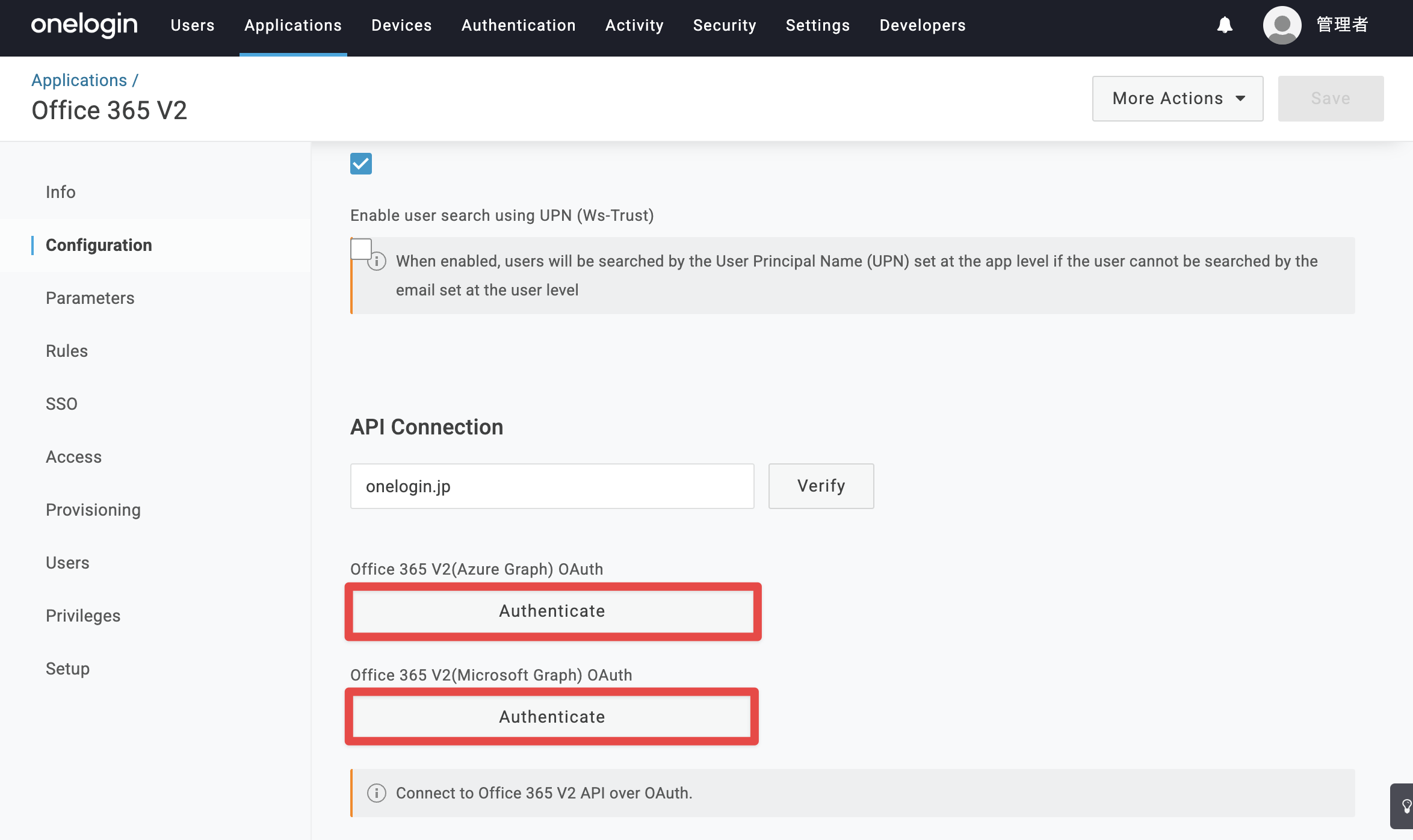Uncheck the blue checked checkbox

(x=361, y=163)
